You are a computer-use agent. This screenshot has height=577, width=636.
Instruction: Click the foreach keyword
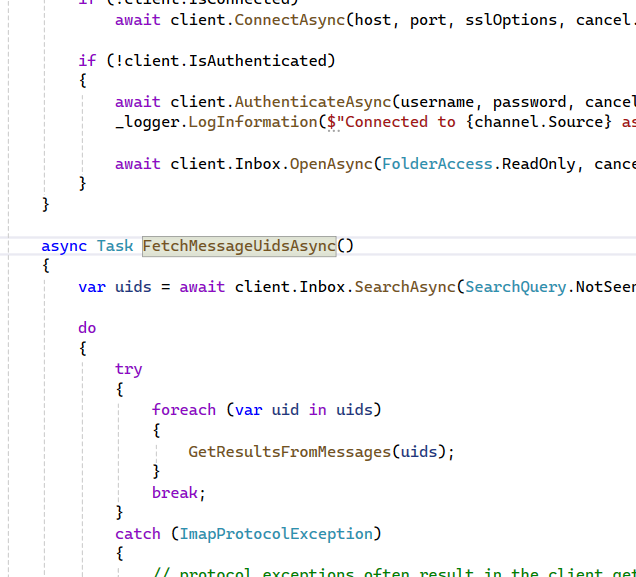tap(184, 410)
